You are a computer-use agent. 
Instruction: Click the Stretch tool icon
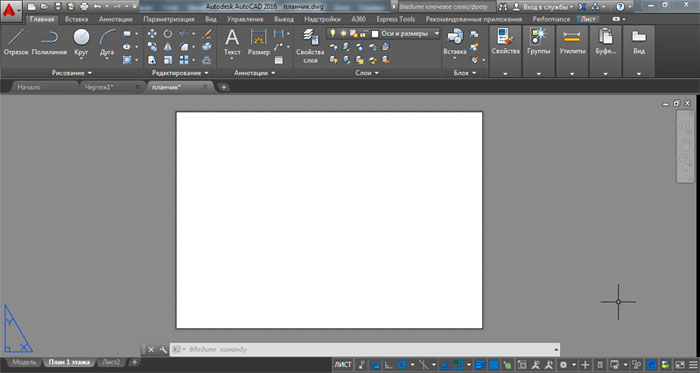(152, 60)
